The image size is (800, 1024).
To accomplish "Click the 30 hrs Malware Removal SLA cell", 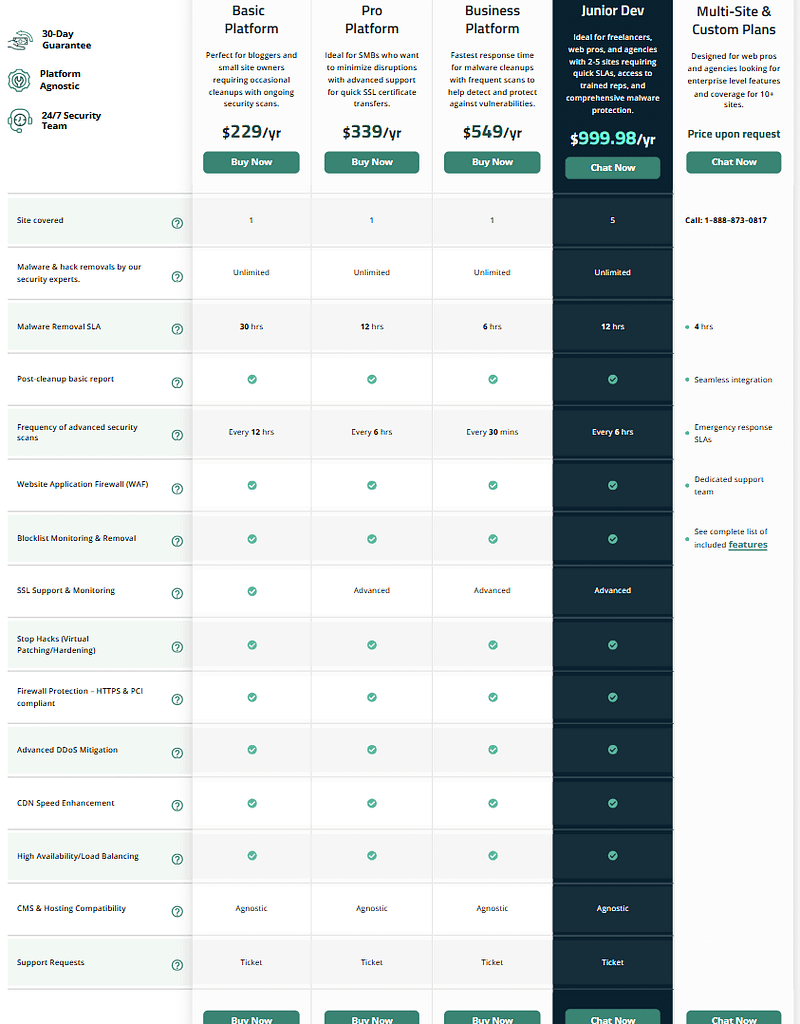I will pos(251,327).
